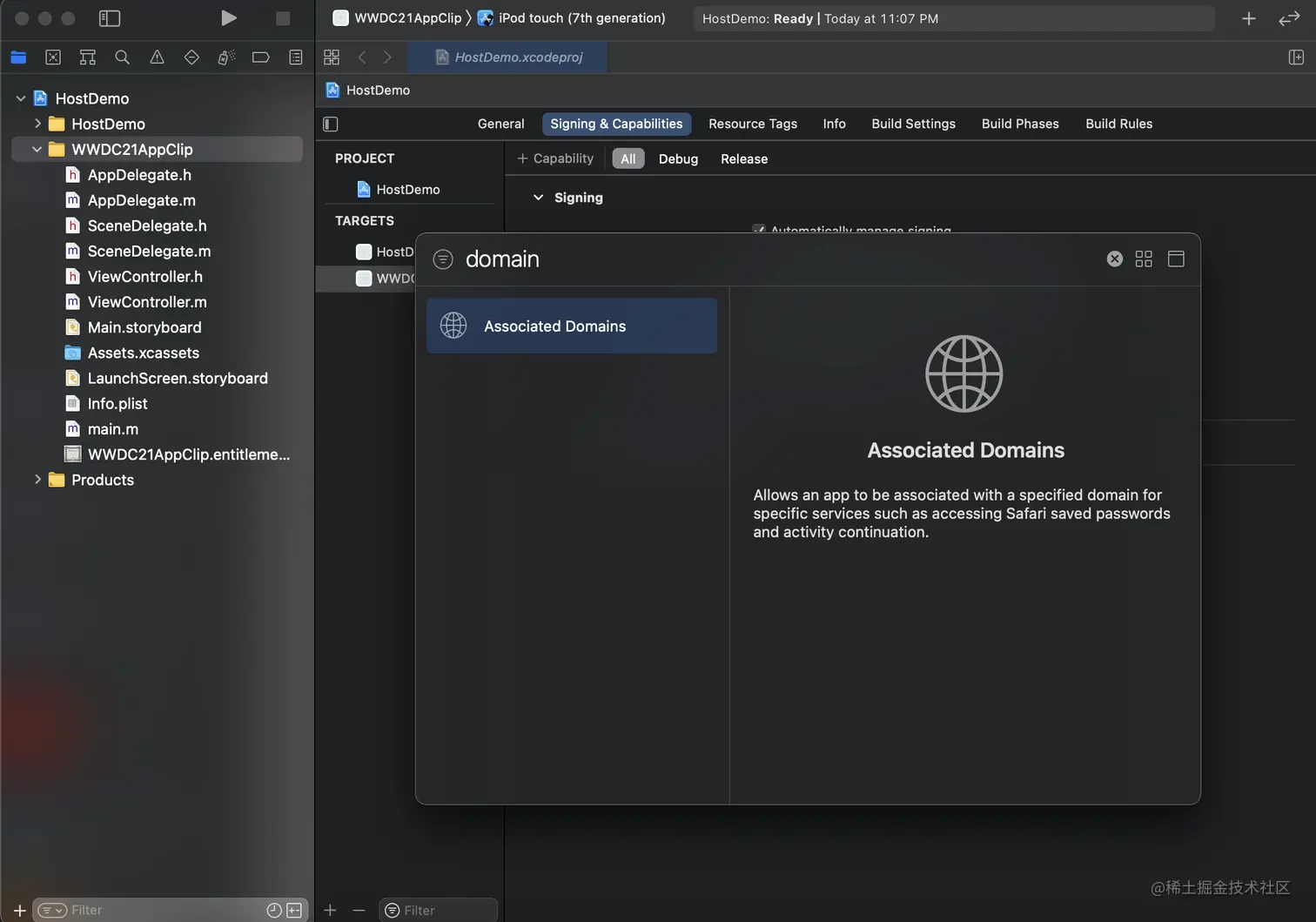Stop the running build
Screen dimensions: 1316x922
click(x=283, y=18)
